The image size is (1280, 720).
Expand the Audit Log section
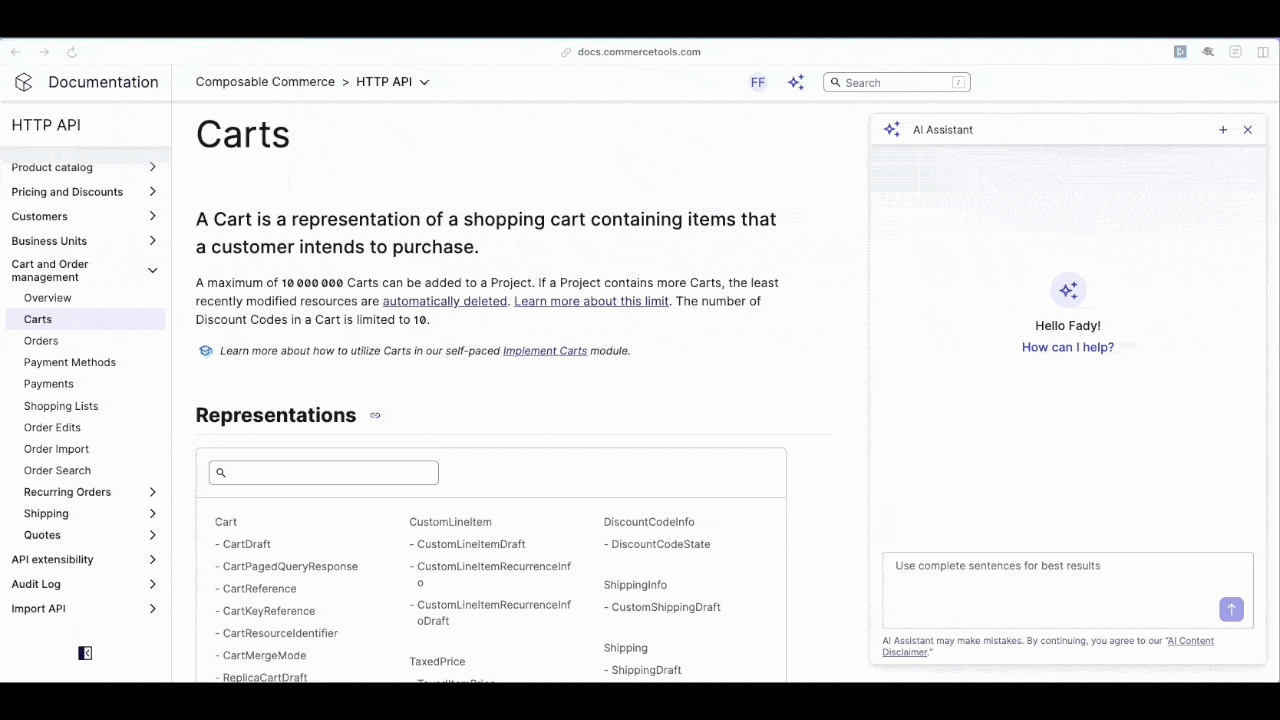pos(152,584)
